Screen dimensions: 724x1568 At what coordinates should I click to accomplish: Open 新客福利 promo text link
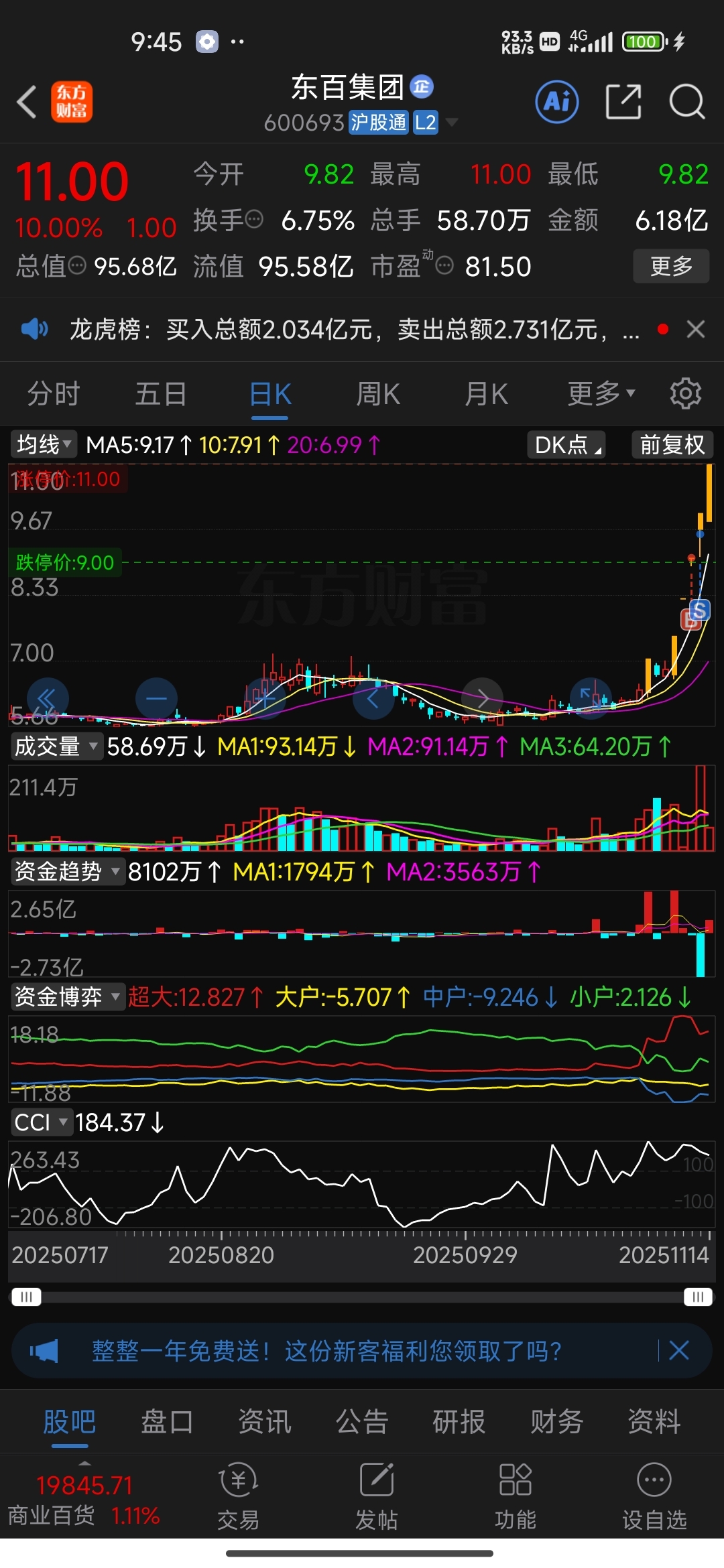[x=326, y=1351]
